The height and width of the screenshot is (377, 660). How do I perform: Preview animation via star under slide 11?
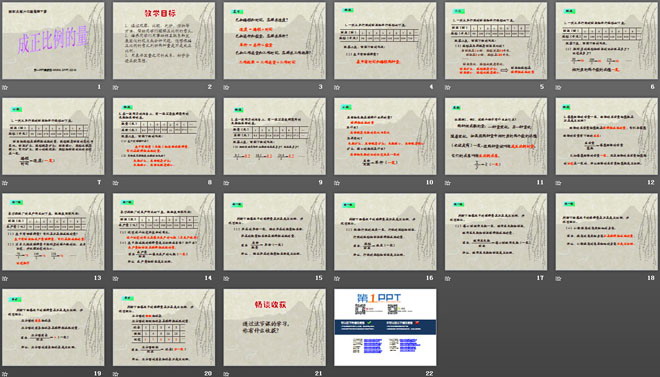pyautogui.click(x=448, y=183)
